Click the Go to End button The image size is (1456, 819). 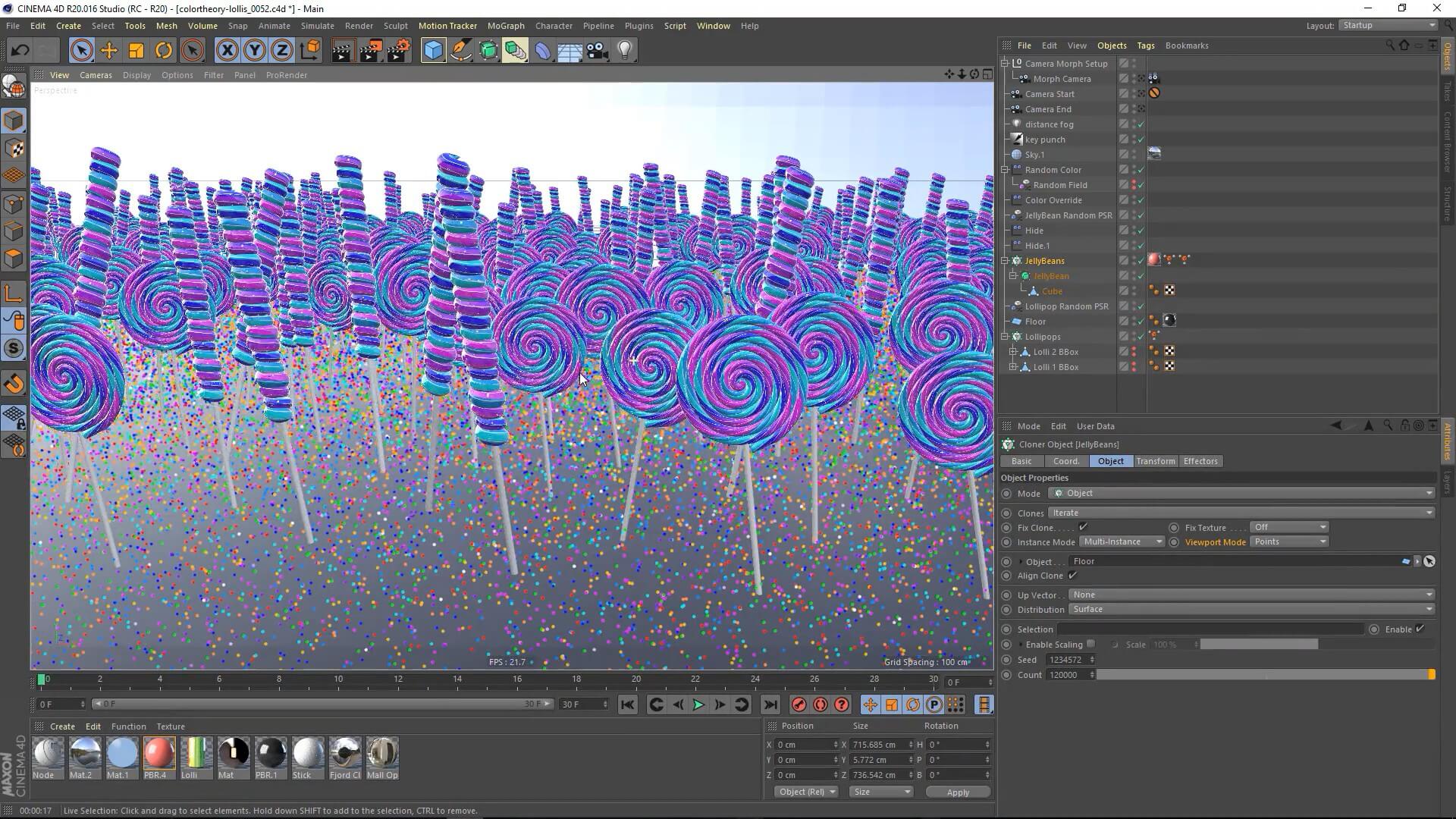click(770, 705)
